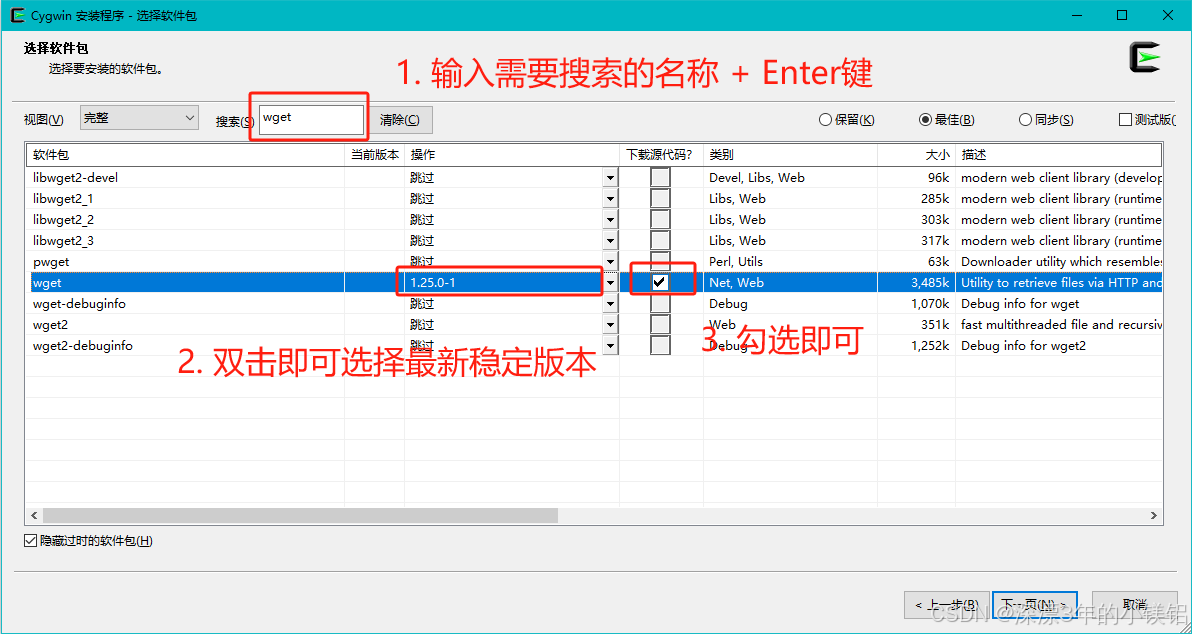The width and height of the screenshot is (1192, 634).
Task: Go back with the 上一步(B) button
Action: point(946,605)
